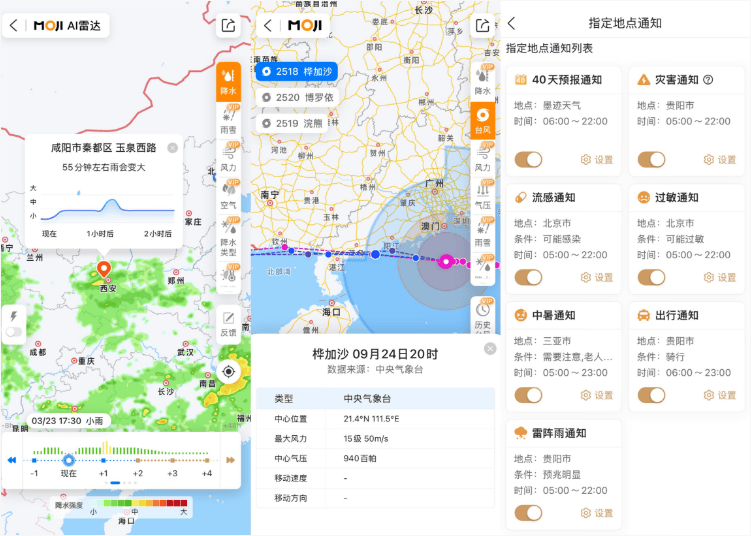751x536 pixels.
Task: Close the 桦加沙 typhoon detail panel
Action: tap(490, 349)
